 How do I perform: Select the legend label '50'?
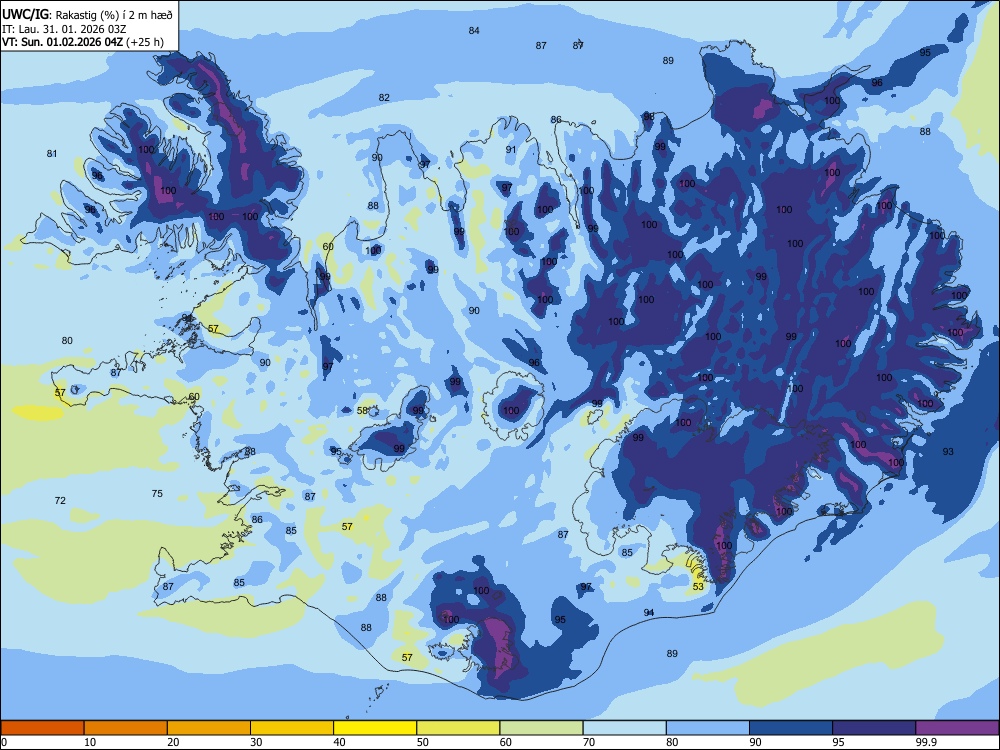pyautogui.click(x=422, y=742)
